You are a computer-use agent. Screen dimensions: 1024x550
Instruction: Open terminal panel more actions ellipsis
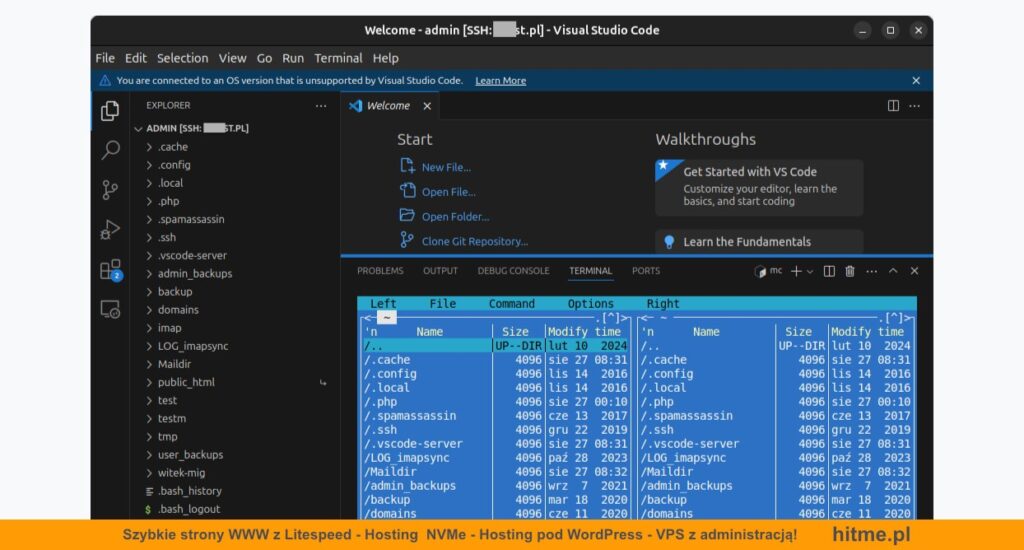tap(871, 271)
